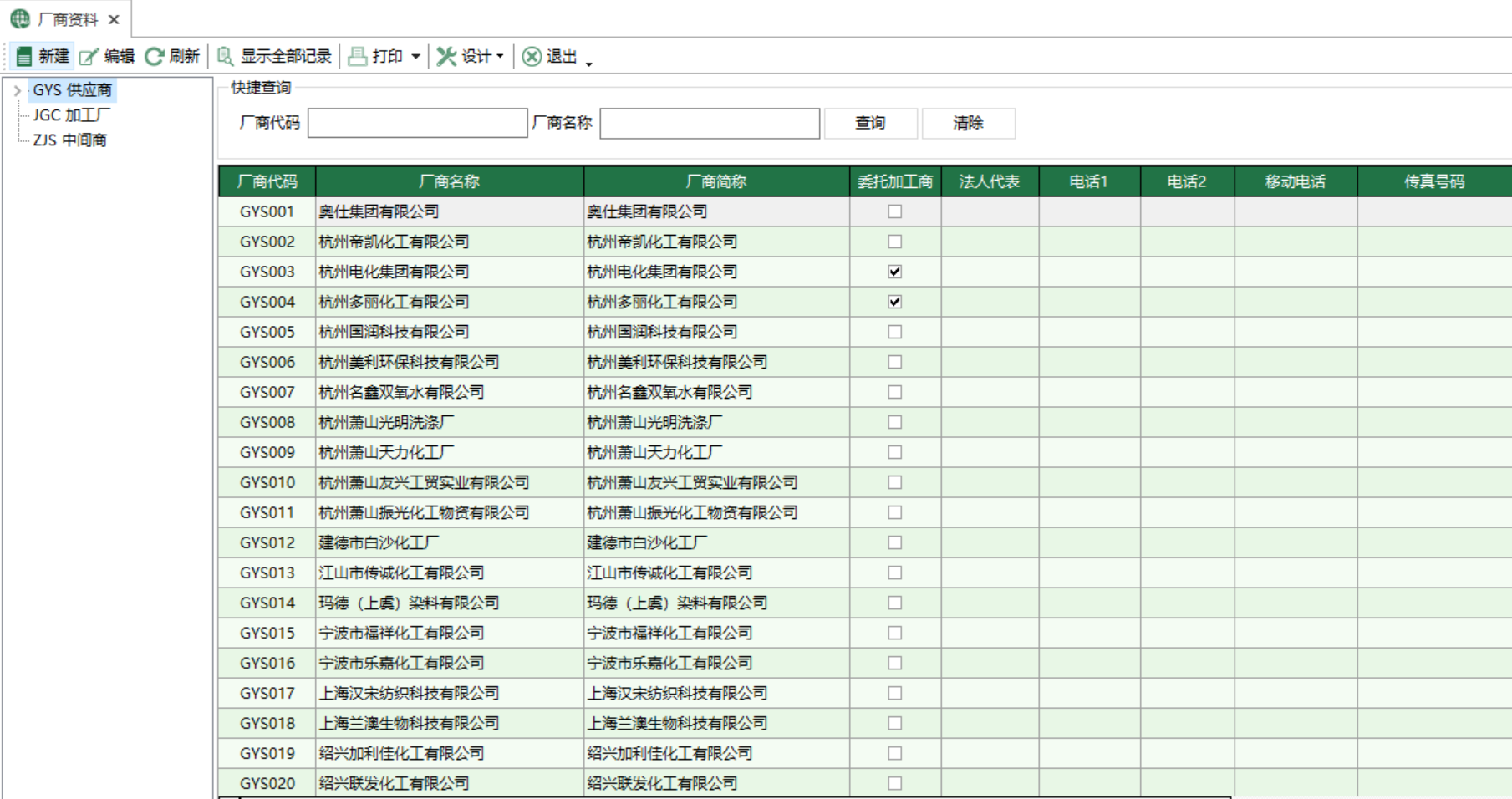
Task: Switch to the 厂商资料 tab
Action: click(x=67, y=19)
